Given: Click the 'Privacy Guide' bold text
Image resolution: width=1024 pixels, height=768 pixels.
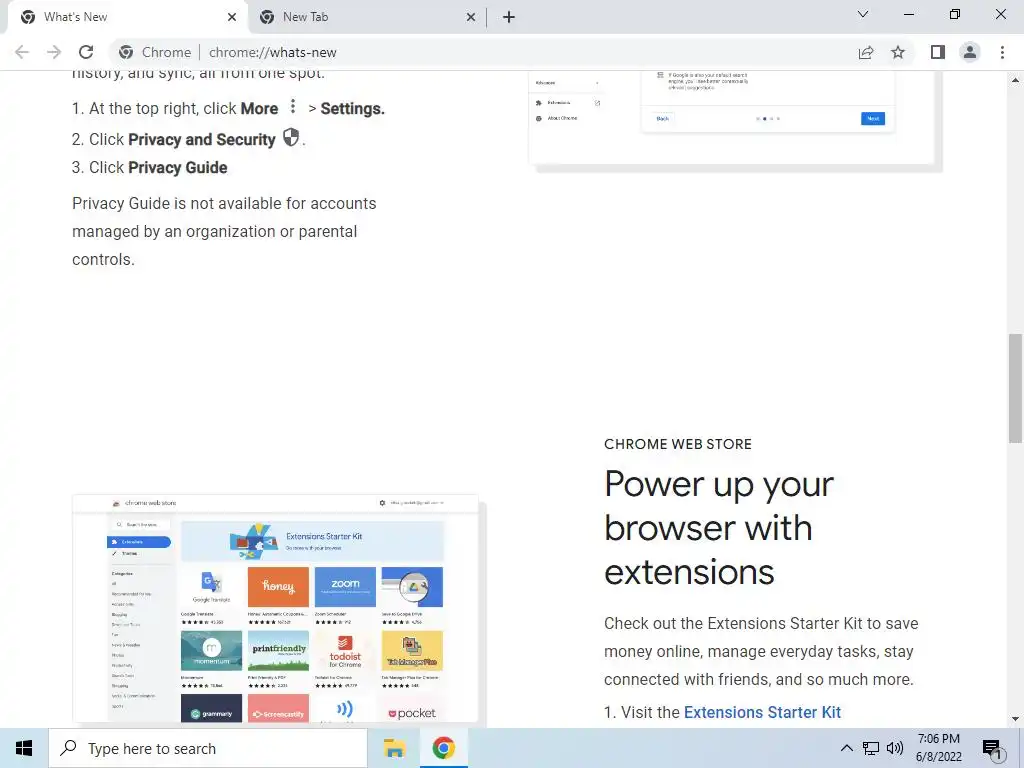Looking at the screenshot, I should pos(178,168).
